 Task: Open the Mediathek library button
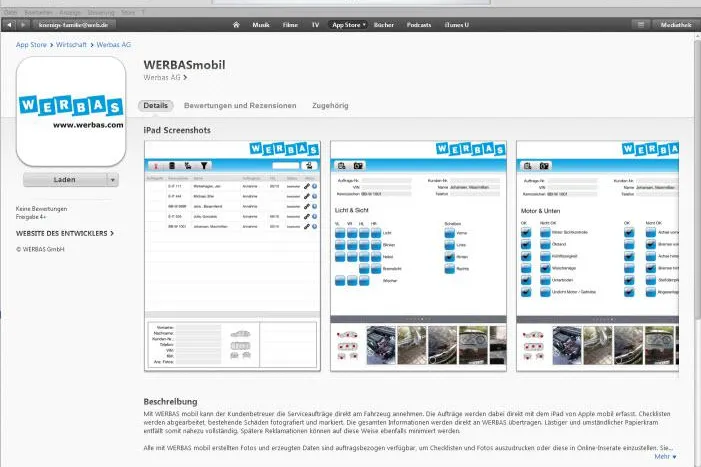pyautogui.click(x=676, y=25)
